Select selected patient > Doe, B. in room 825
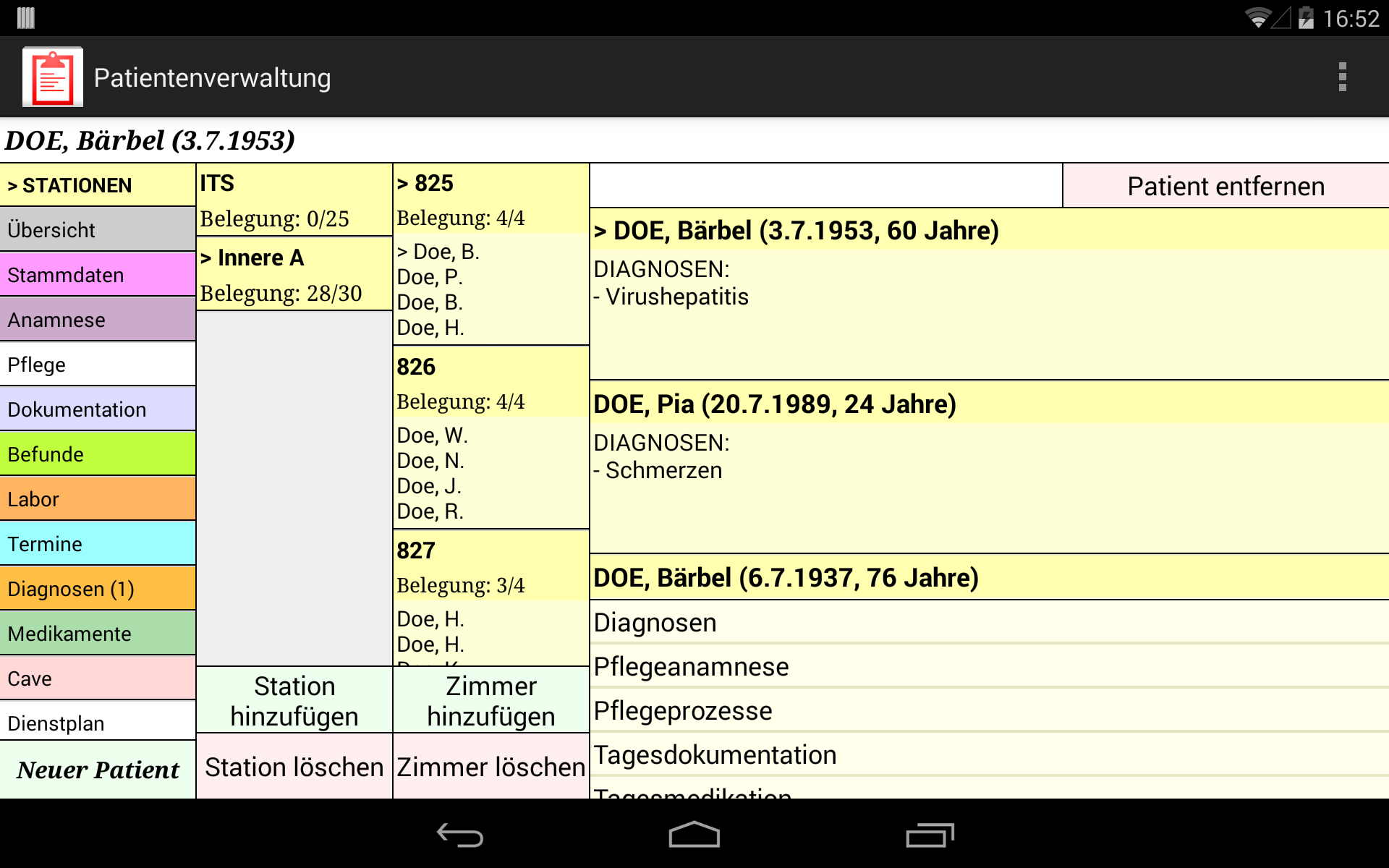 pos(438,252)
